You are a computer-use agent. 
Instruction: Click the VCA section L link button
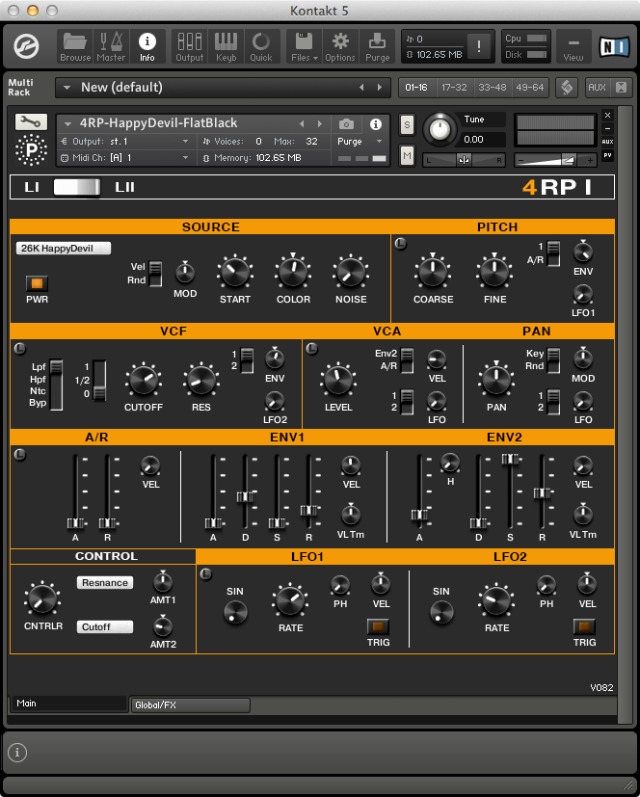point(312,349)
